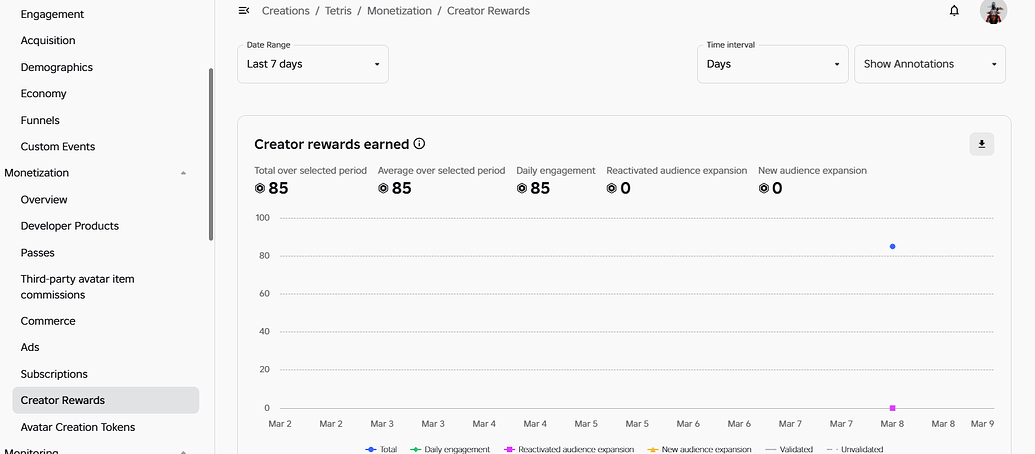Screen dimensions: 1035x454
Task: Open Economy page
Action: 44,94
